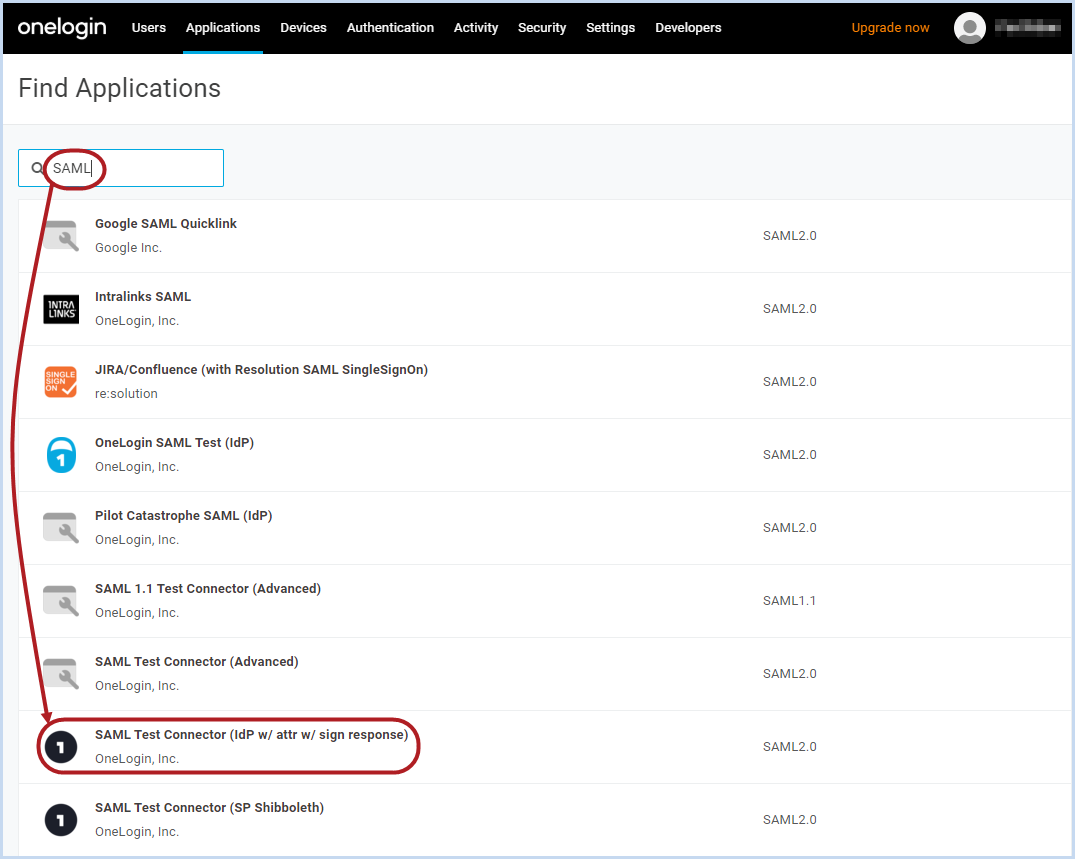This screenshot has width=1075, height=859.
Task: Click the OneLogin logo
Action: pyautogui.click(x=62, y=27)
